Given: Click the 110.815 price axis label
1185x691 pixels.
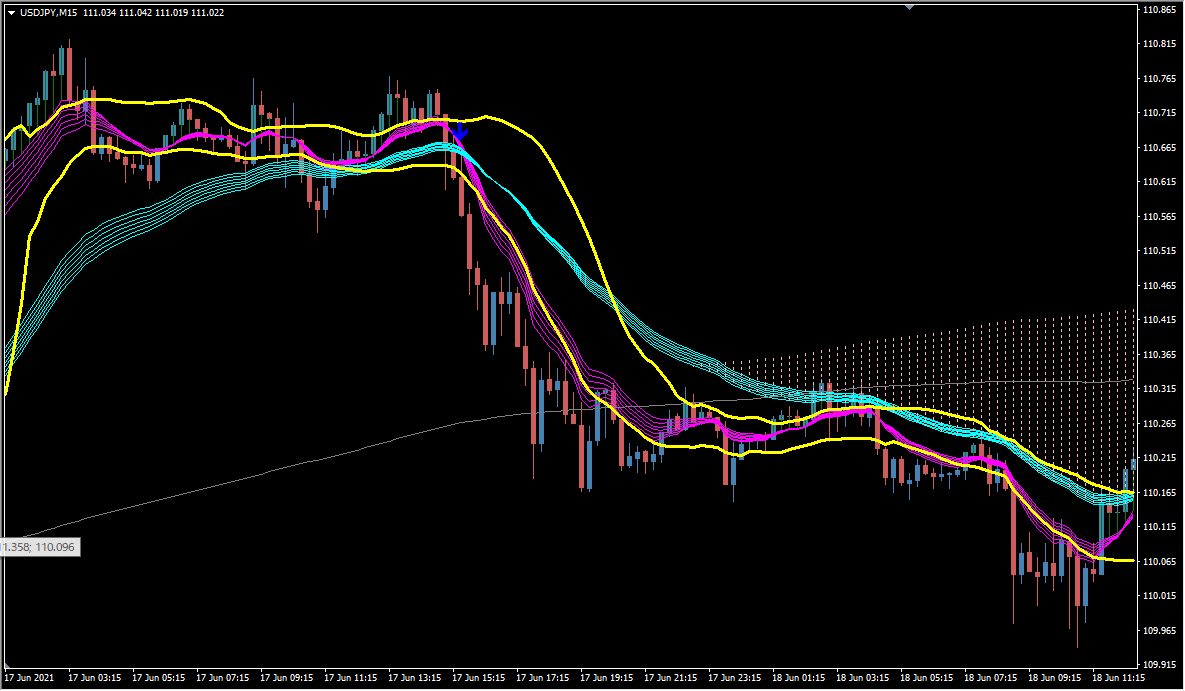Looking at the screenshot, I should point(1159,44).
